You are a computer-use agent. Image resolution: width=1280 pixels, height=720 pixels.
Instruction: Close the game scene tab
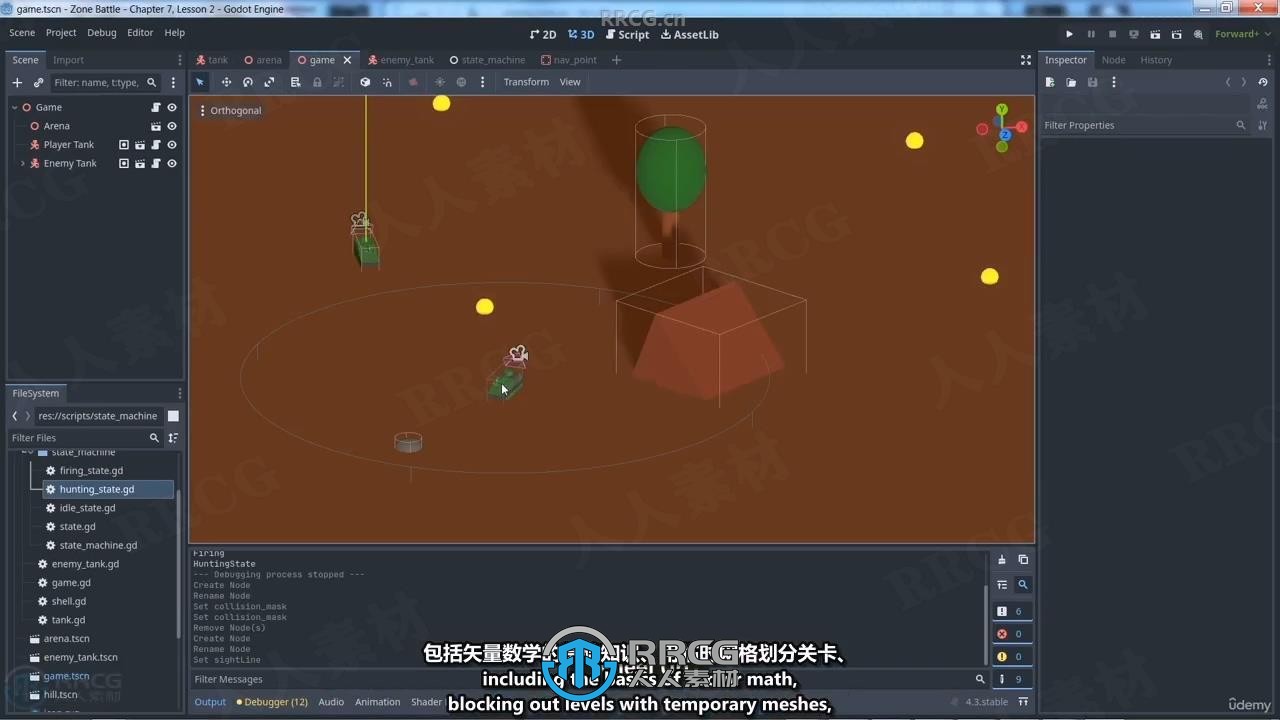347,60
